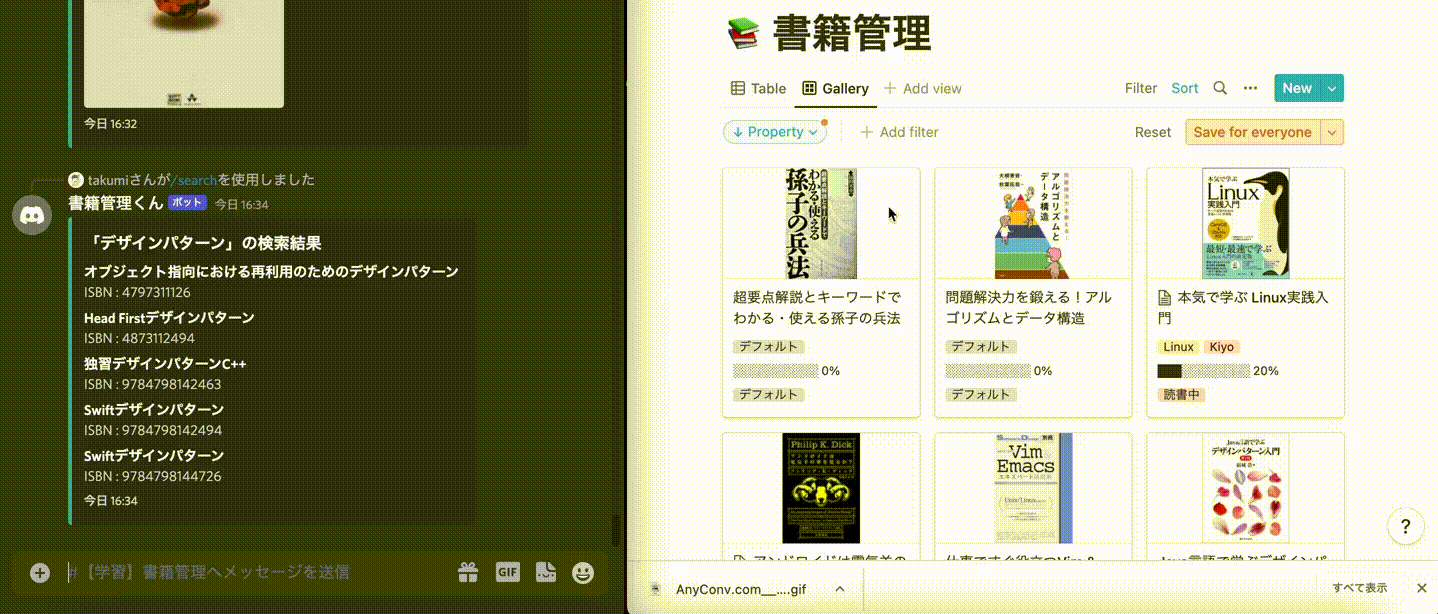Image resolution: width=1438 pixels, height=614 pixels.
Task: Click Save for everyone
Action: pos(1252,132)
